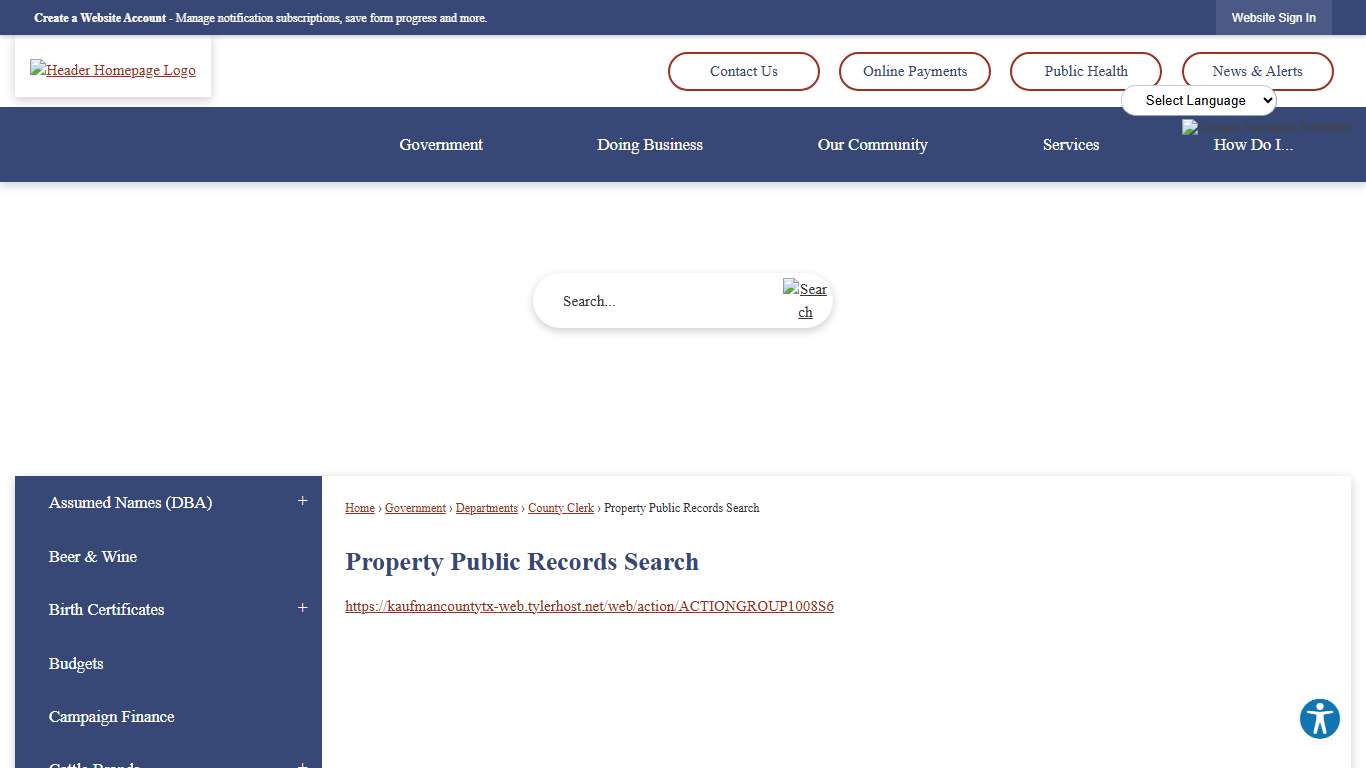Viewport: 1366px width, 768px height.
Task: Click the Header Homepage Logo
Action: pos(112,69)
